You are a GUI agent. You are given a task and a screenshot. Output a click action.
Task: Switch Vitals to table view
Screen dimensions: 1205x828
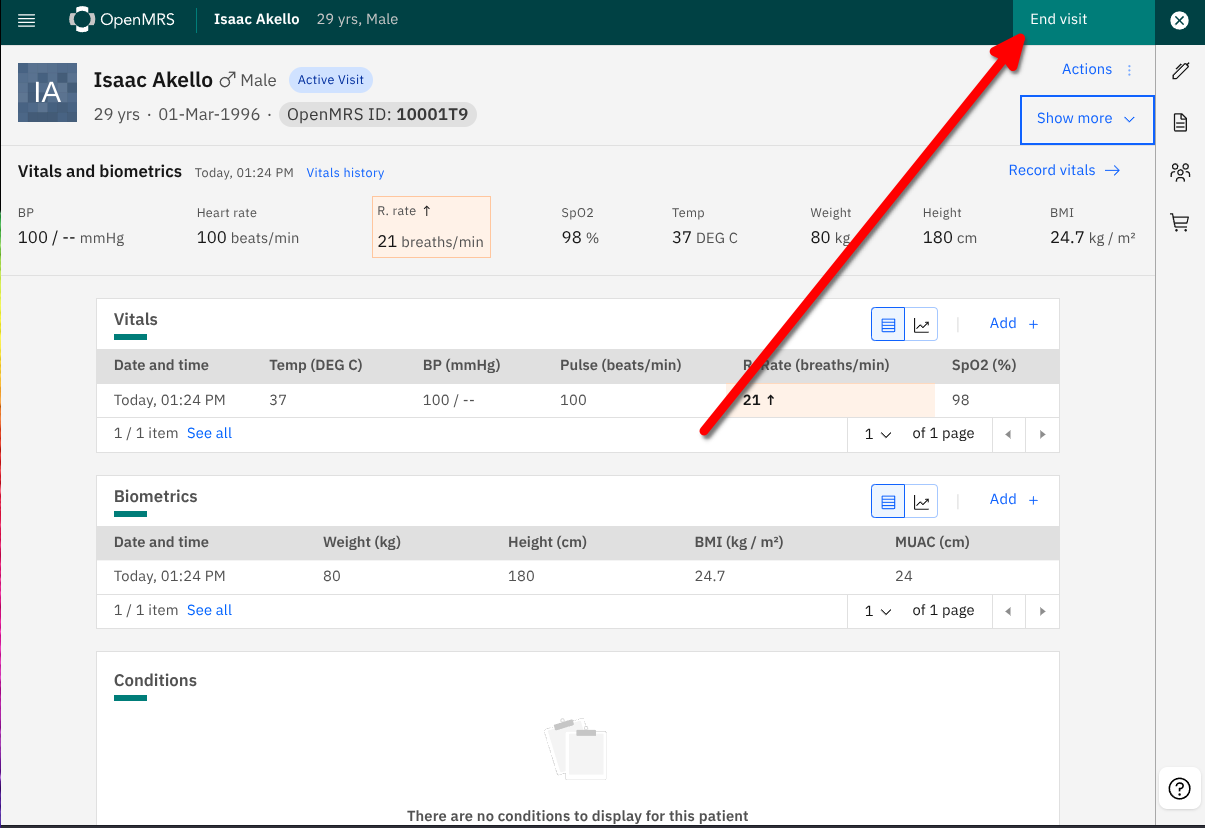888,324
